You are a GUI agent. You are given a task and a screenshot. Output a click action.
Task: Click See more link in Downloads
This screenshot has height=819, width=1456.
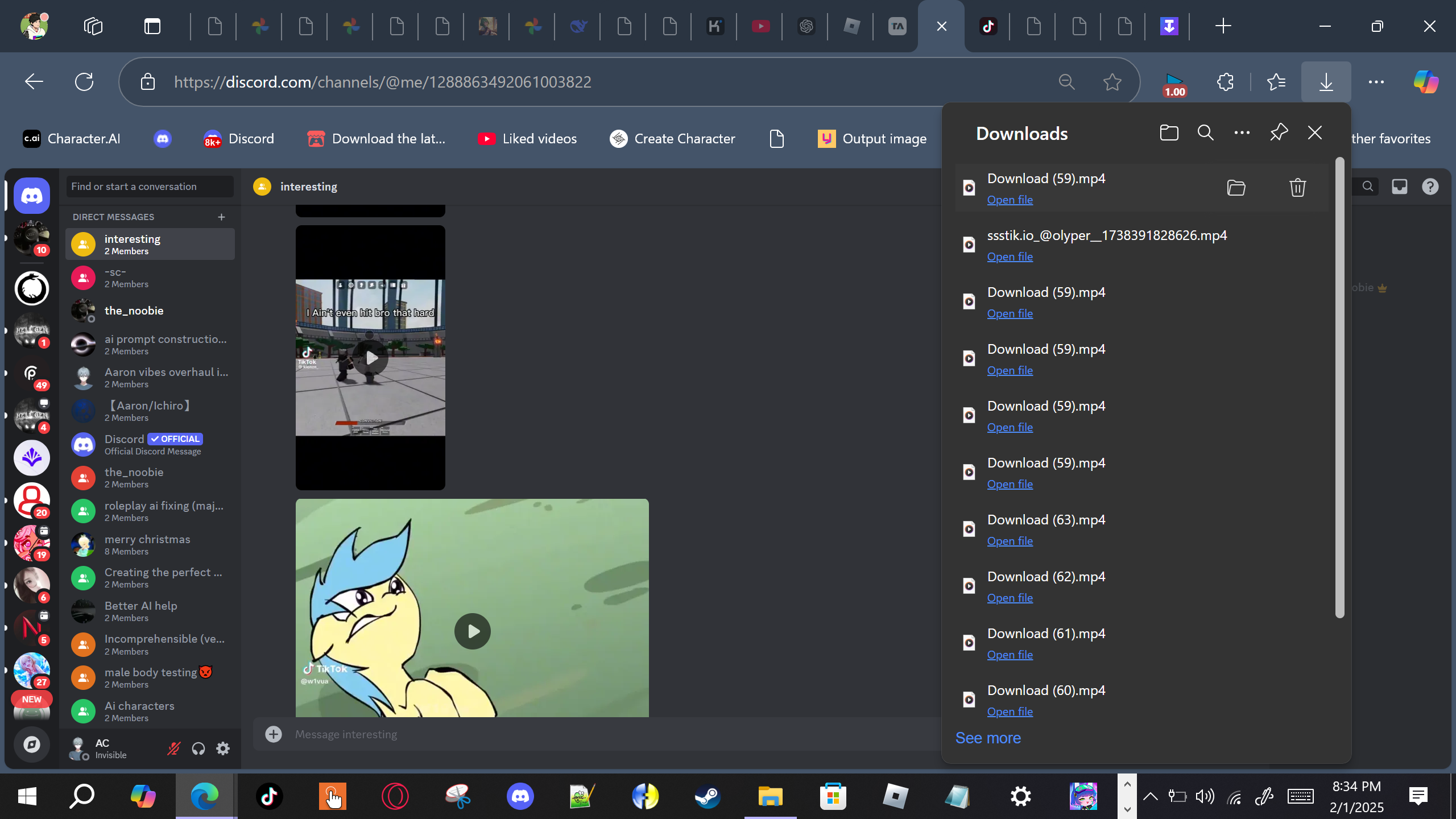pos(988,738)
